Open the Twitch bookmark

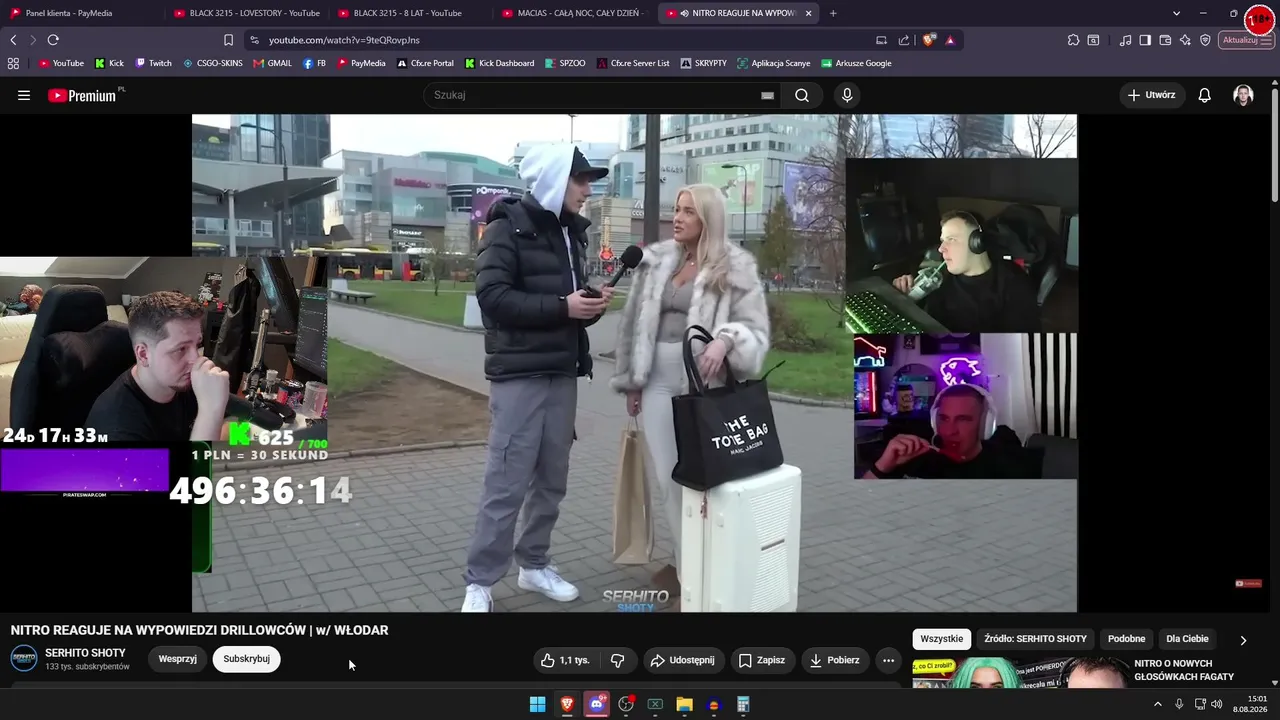tap(154, 63)
